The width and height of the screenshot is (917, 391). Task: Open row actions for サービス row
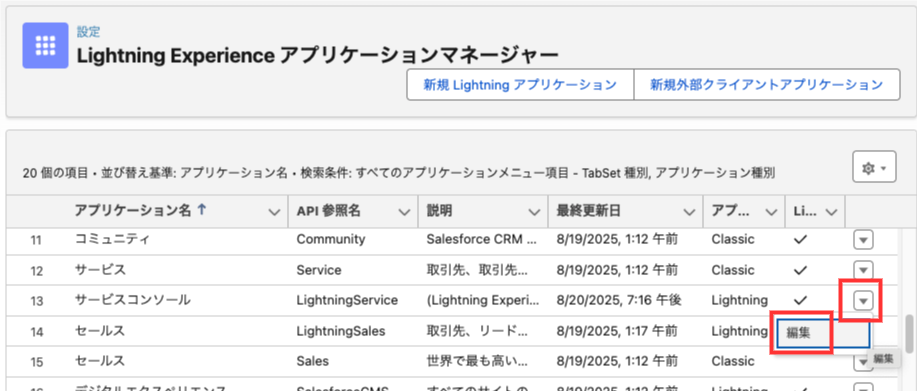863,270
